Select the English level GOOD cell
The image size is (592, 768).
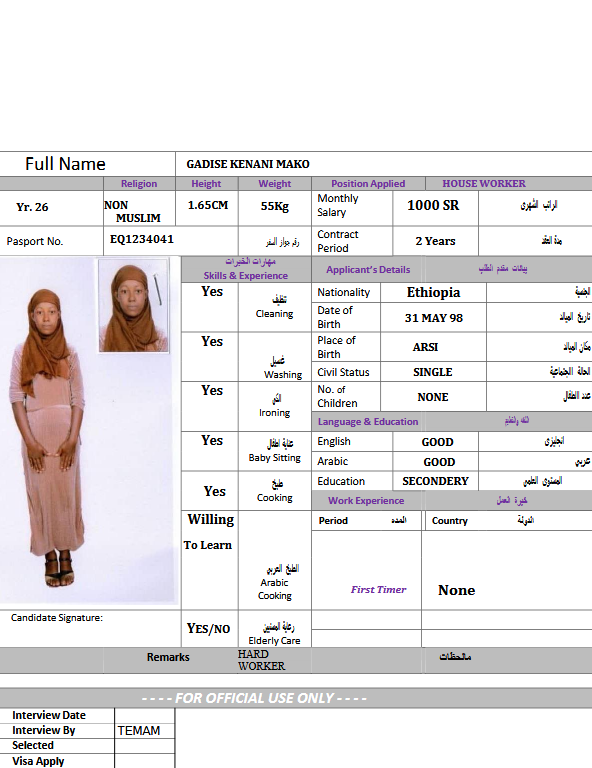tap(435, 442)
